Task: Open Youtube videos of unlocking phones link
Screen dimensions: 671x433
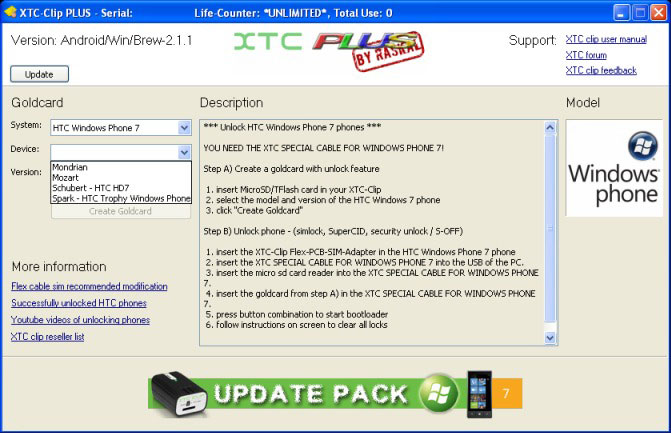Action: coord(80,320)
